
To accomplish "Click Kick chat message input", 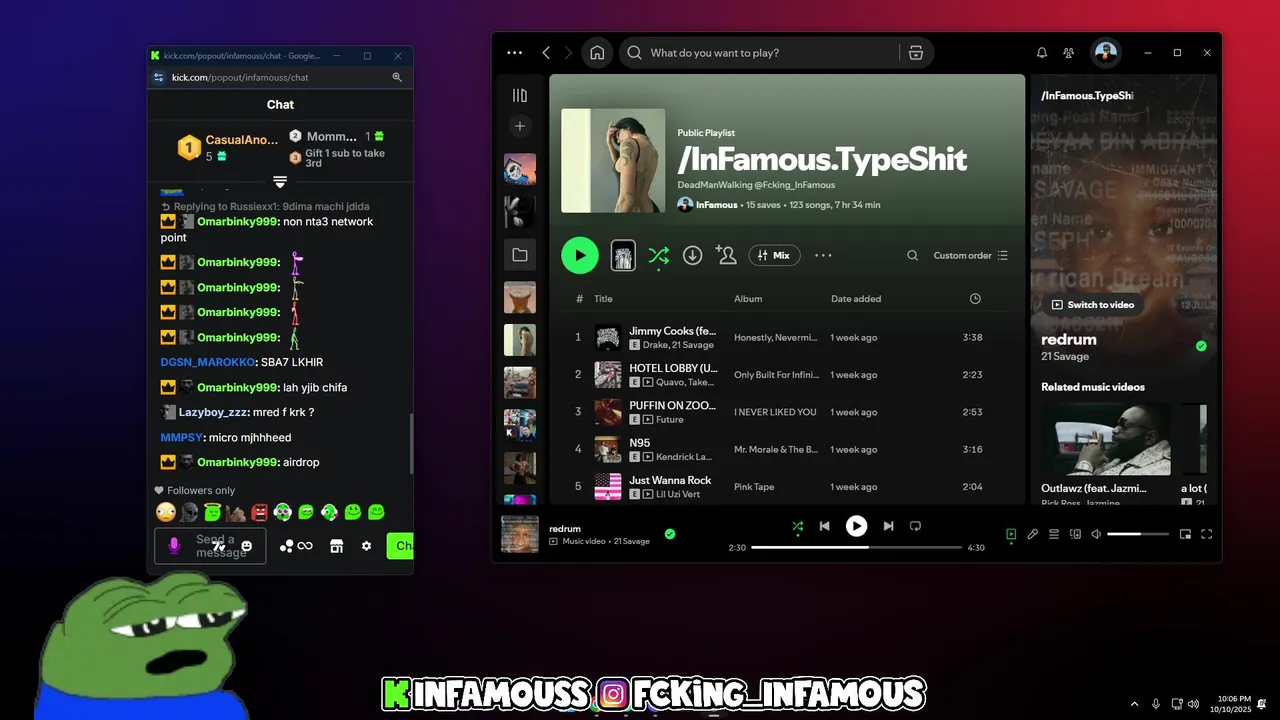I will pos(210,546).
